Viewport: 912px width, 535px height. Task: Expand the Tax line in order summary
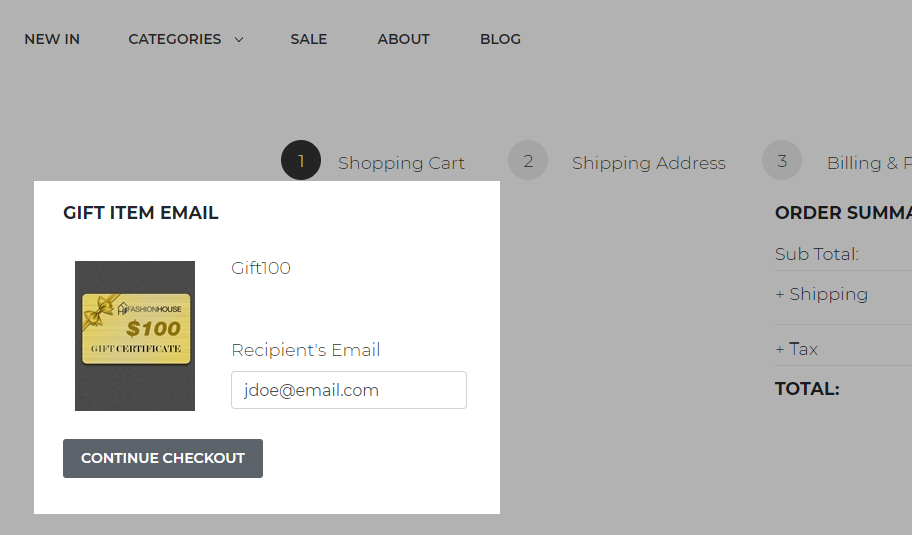click(x=796, y=349)
